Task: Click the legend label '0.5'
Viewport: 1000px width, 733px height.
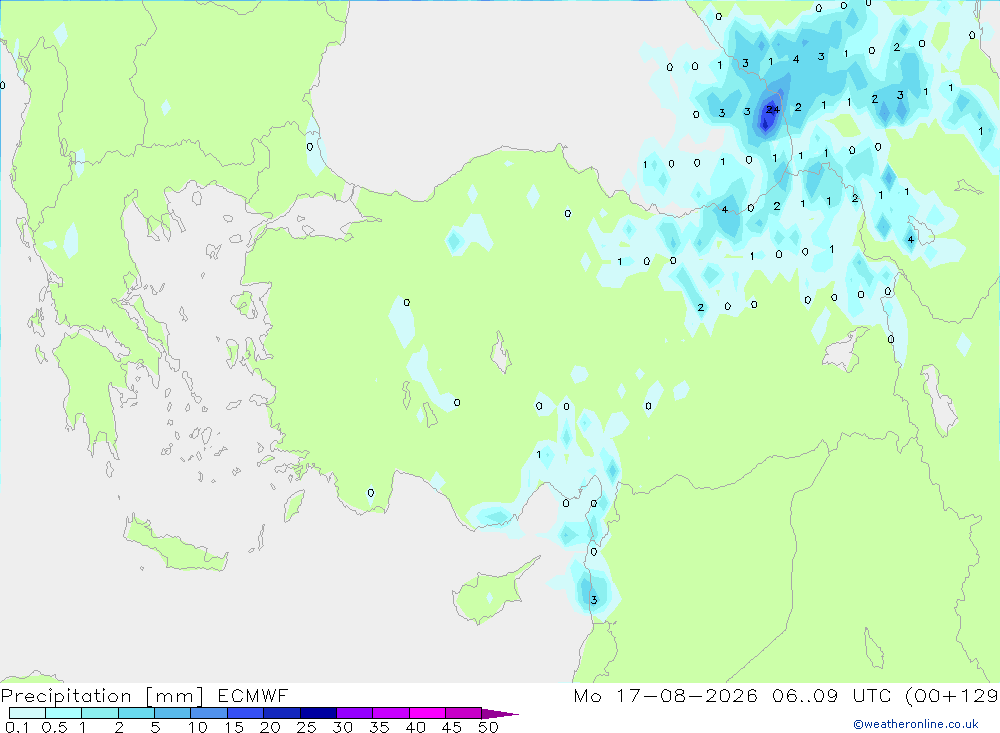Action: [54, 727]
